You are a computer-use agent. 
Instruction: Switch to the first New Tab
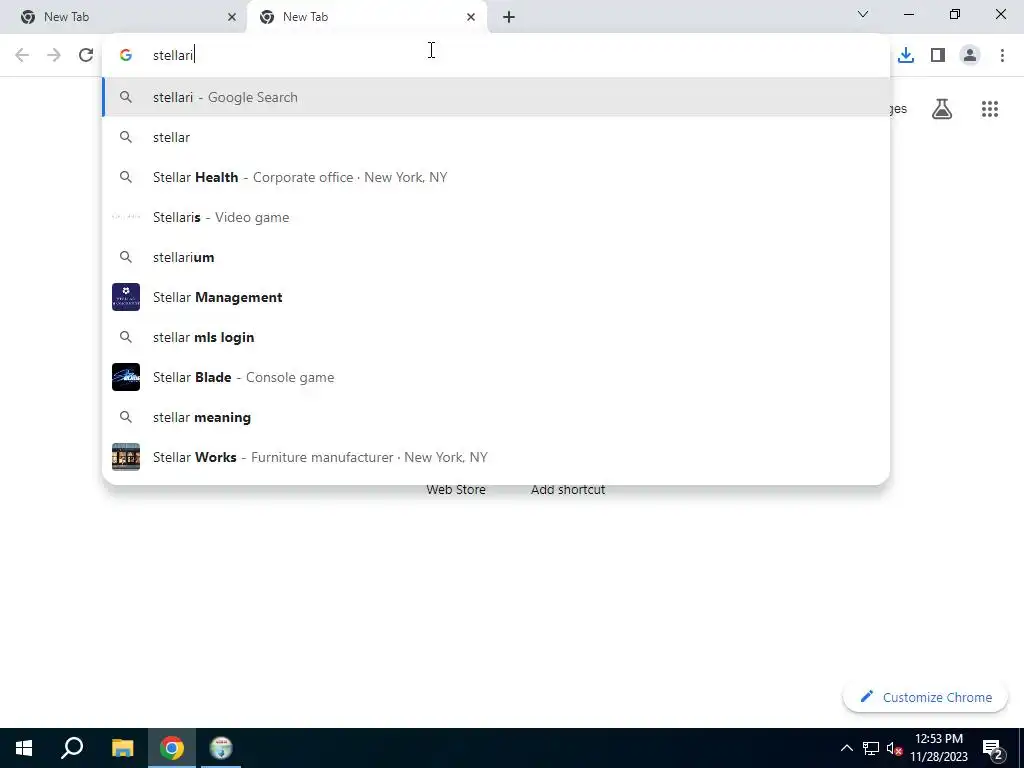(122, 17)
